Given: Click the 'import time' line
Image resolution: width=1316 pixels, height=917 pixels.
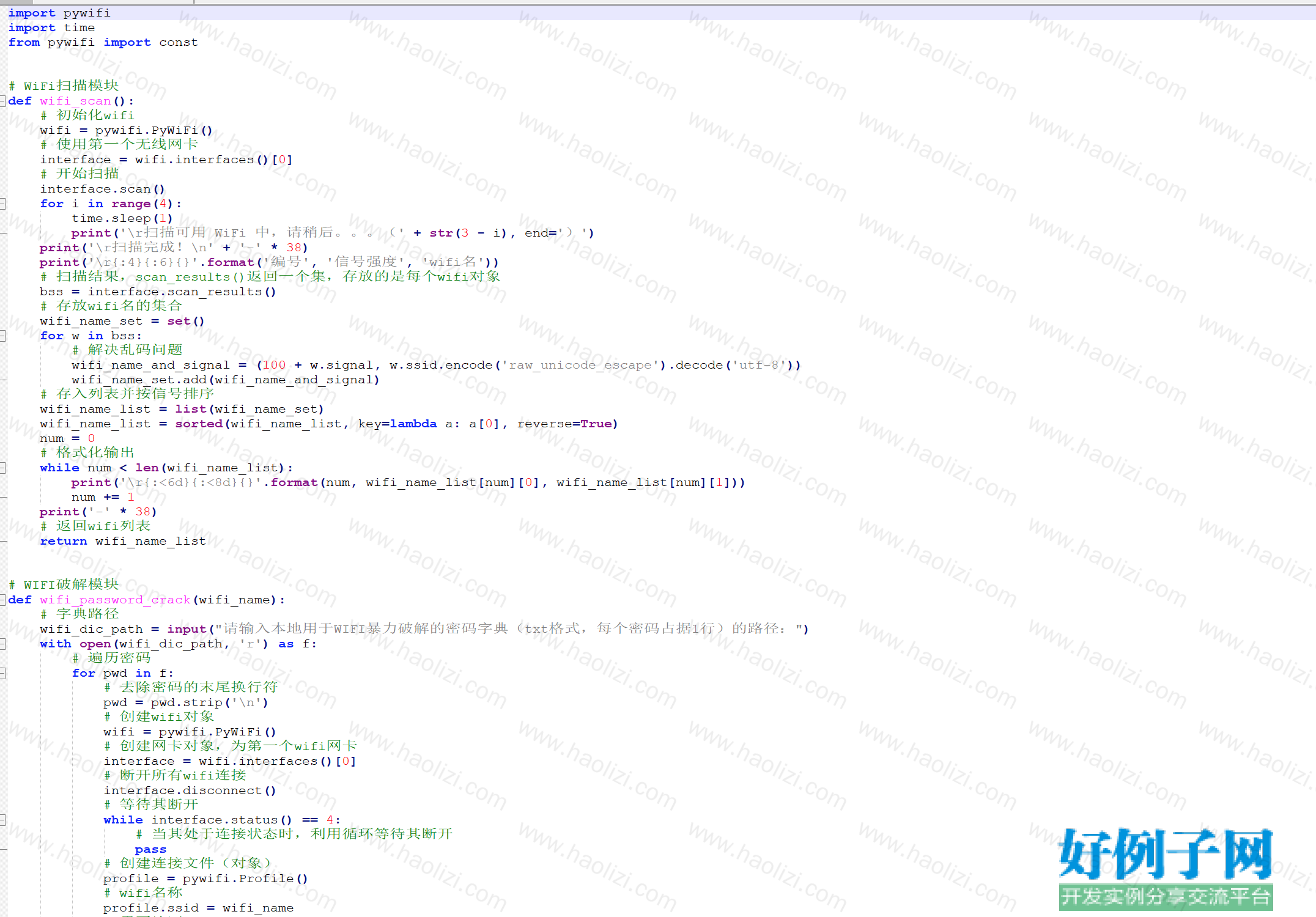Looking at the screenshot, I should [x=51, y=28].
